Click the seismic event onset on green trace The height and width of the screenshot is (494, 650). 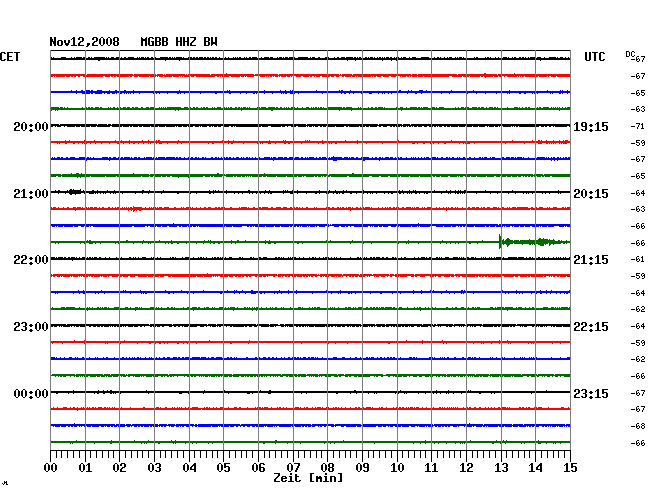click(500, 242)
